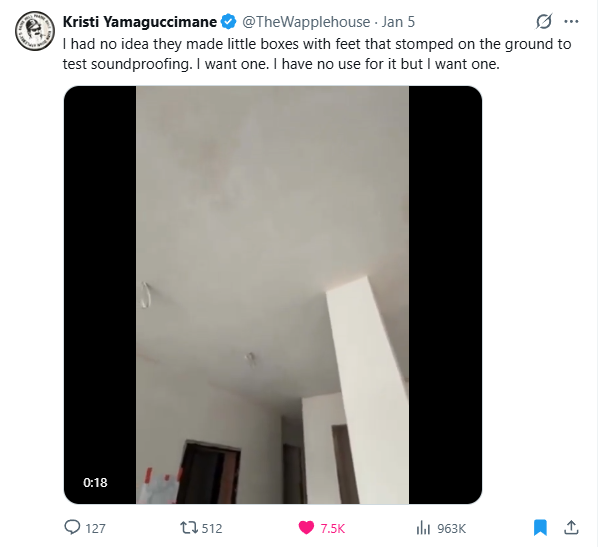Share the post using upload arrow icon
This screenshot has height=547, width=601.
571,528
